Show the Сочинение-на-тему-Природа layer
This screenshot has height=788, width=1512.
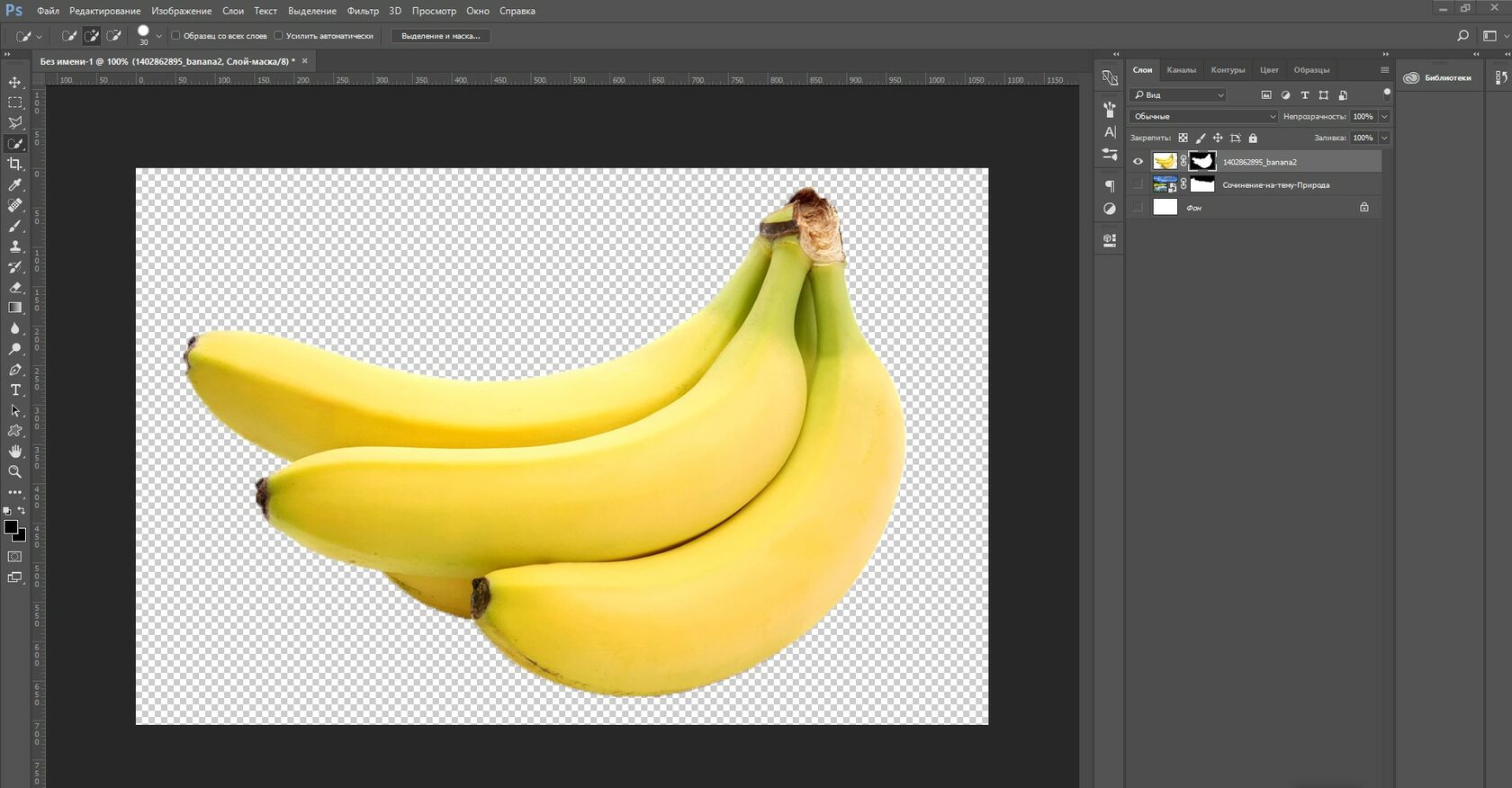pyautogui.click(x=1138, y=184)
